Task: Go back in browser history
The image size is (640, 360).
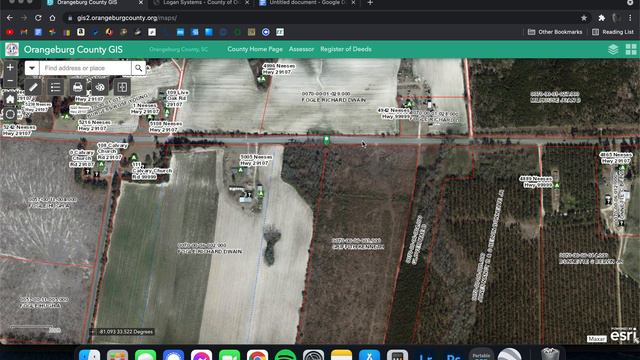Action: (9, 18)
